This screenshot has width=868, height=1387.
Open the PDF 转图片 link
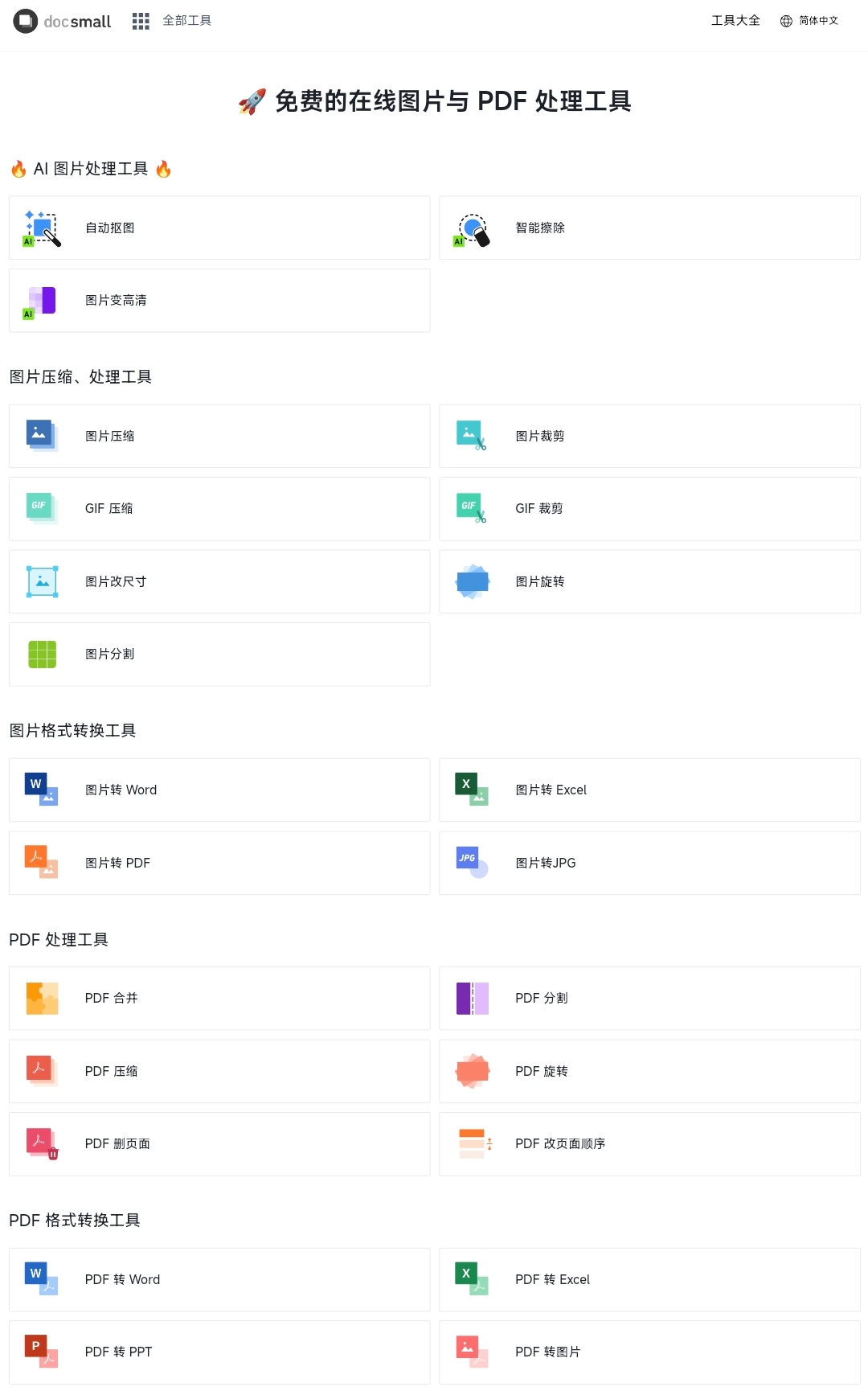[650, 1352]
